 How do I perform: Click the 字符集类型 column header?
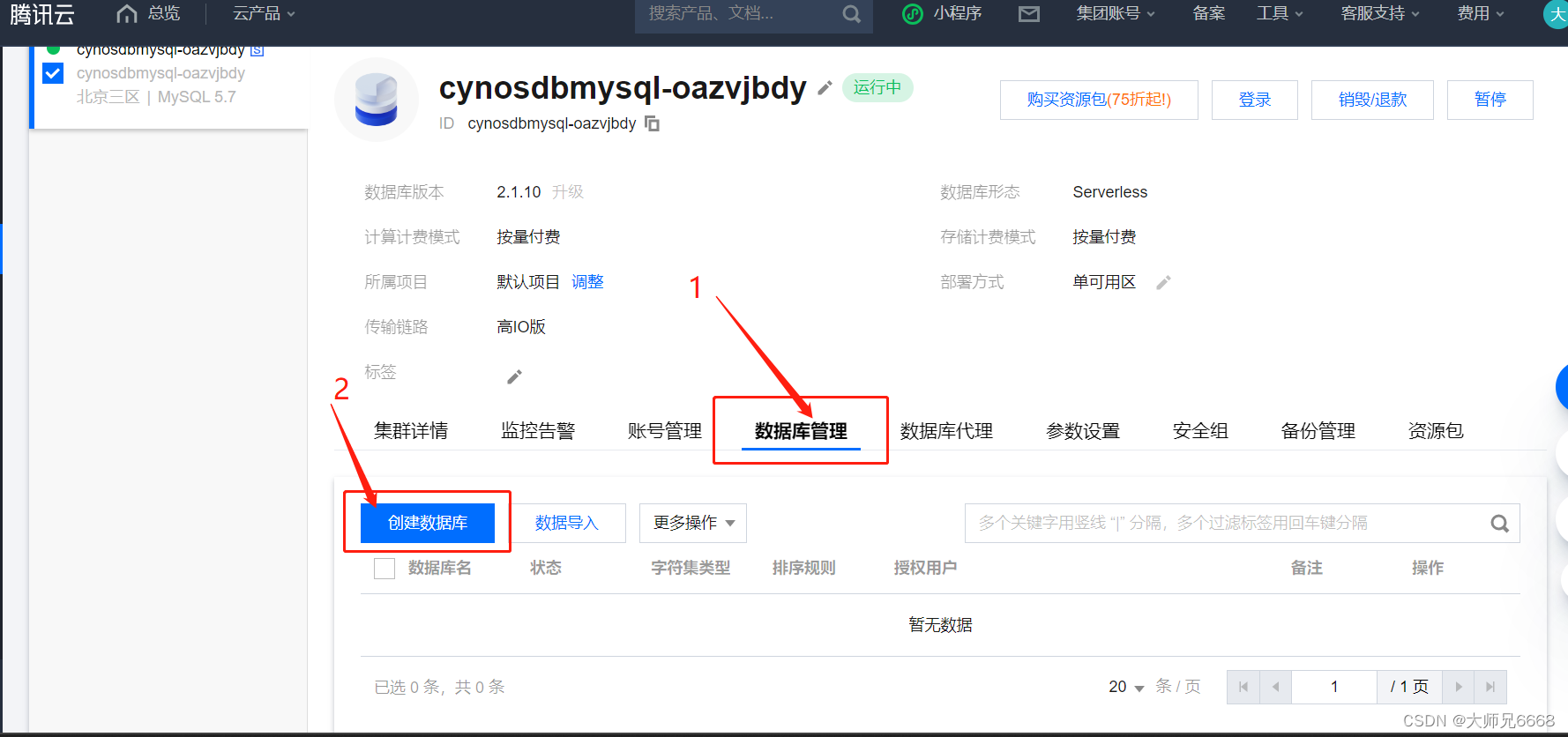coord(691,569)
